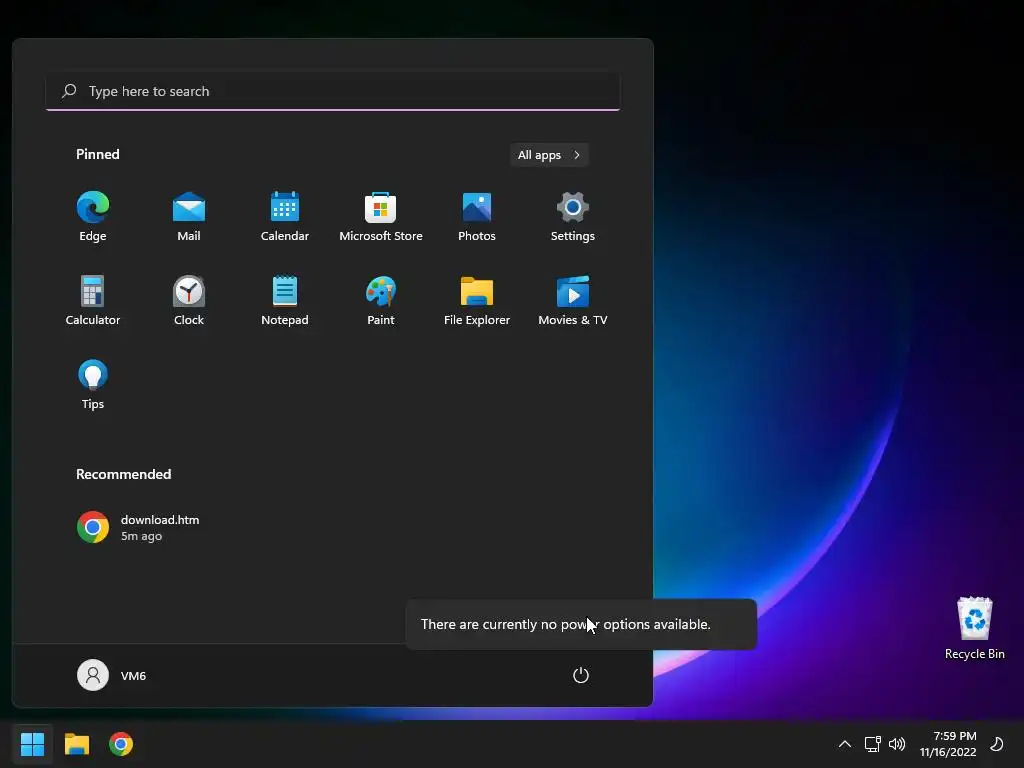Open the Tips app
Image resolution: width=1024 pixels, height=768 pixels.
click(x=93, y=385)
